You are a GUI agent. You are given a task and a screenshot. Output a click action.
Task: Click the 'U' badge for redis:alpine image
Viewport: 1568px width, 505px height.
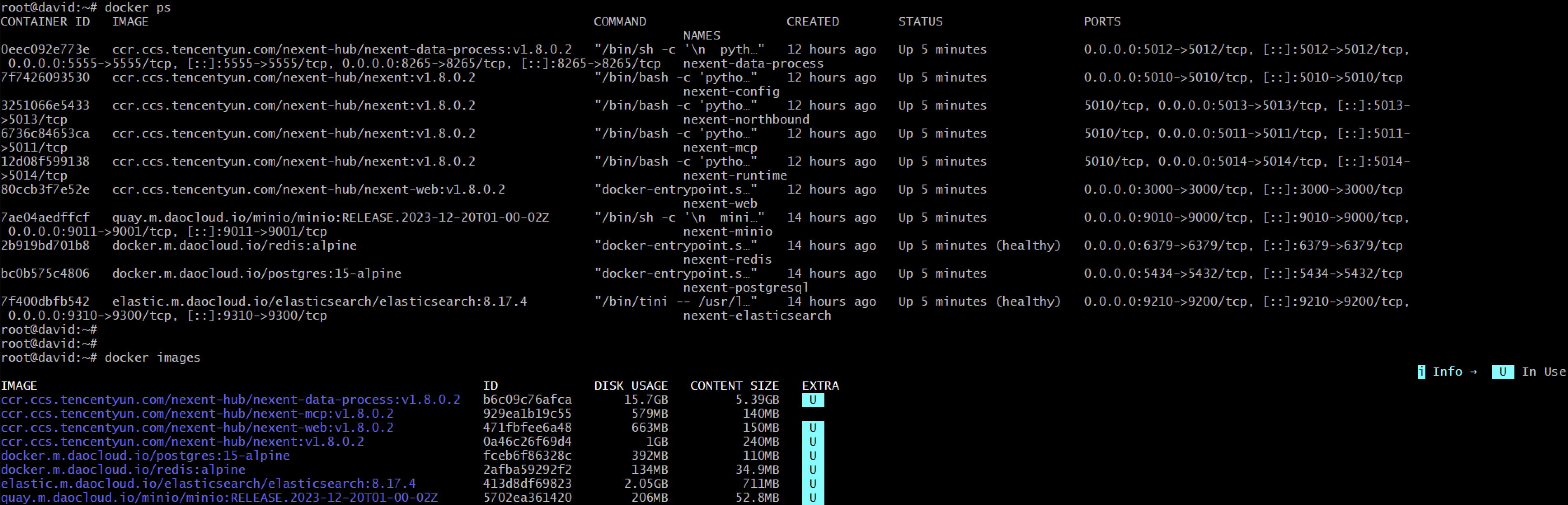click(812, 470)
